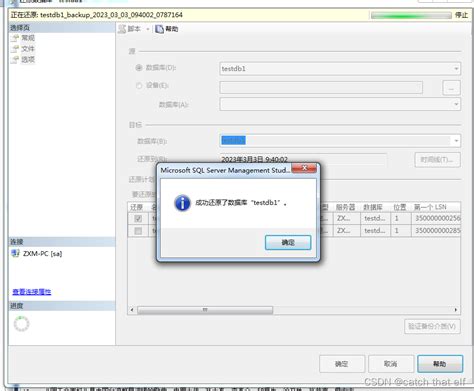Open the 常规 page in the select page list

point(28,38)
